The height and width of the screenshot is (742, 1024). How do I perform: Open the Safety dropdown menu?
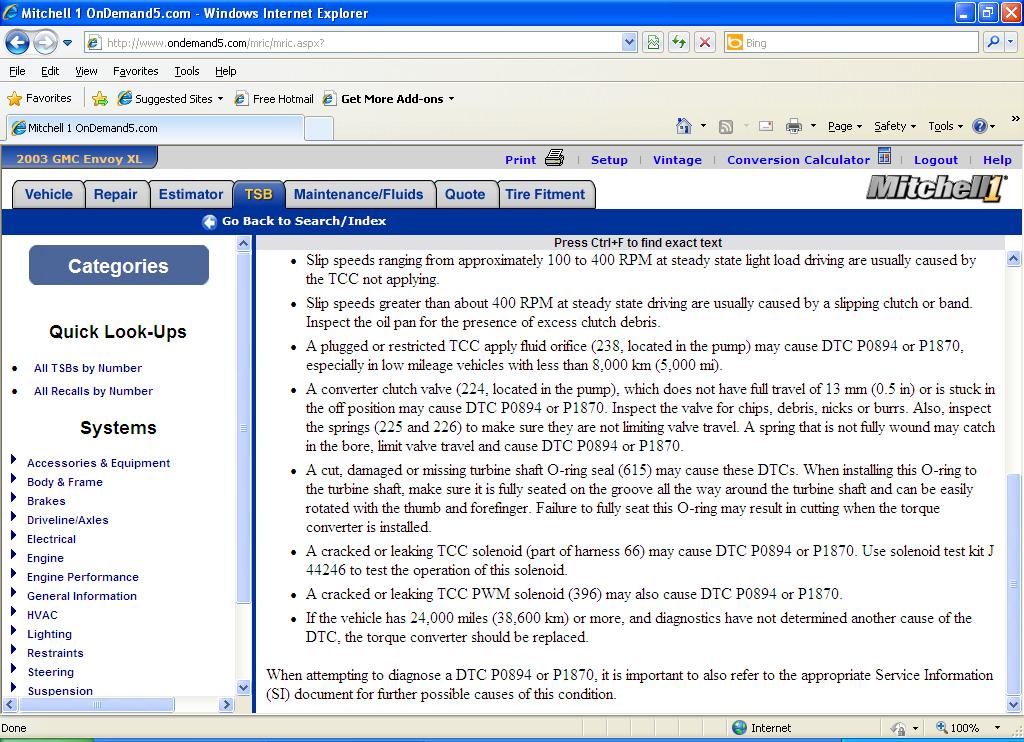tap(895, 127)
